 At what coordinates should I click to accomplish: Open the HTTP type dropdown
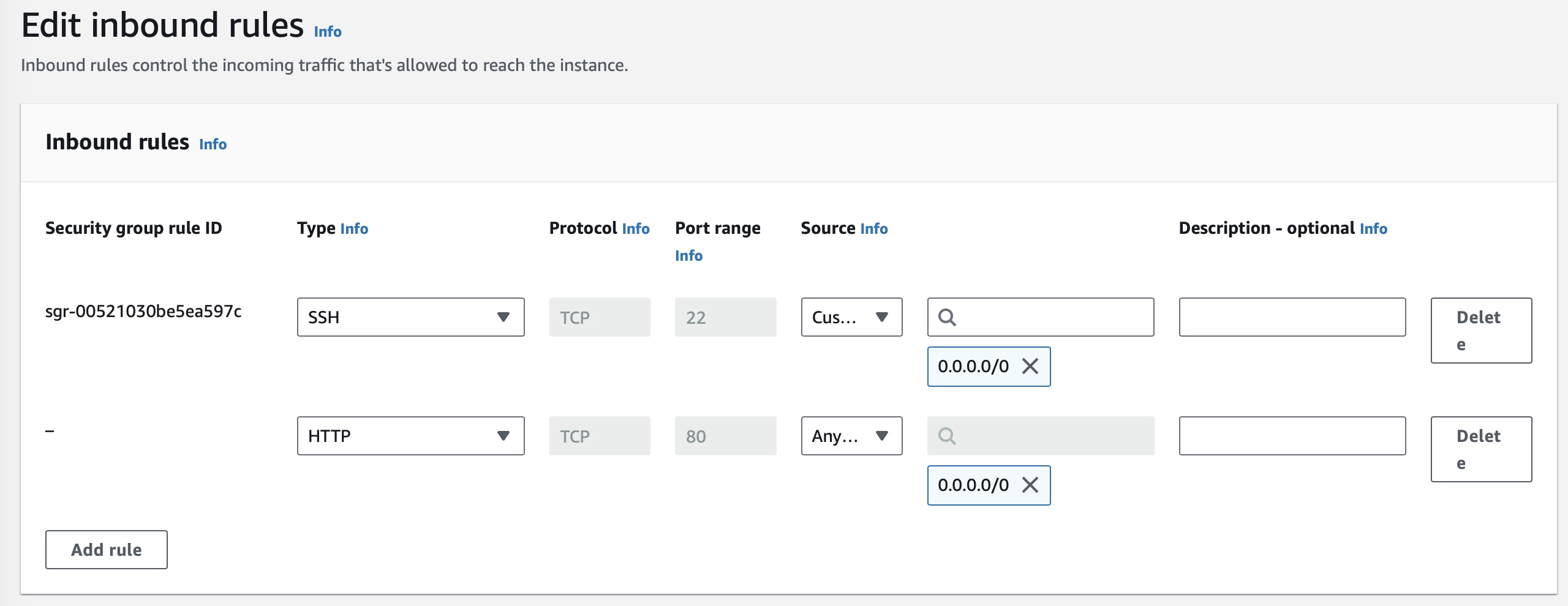[410, 436]
